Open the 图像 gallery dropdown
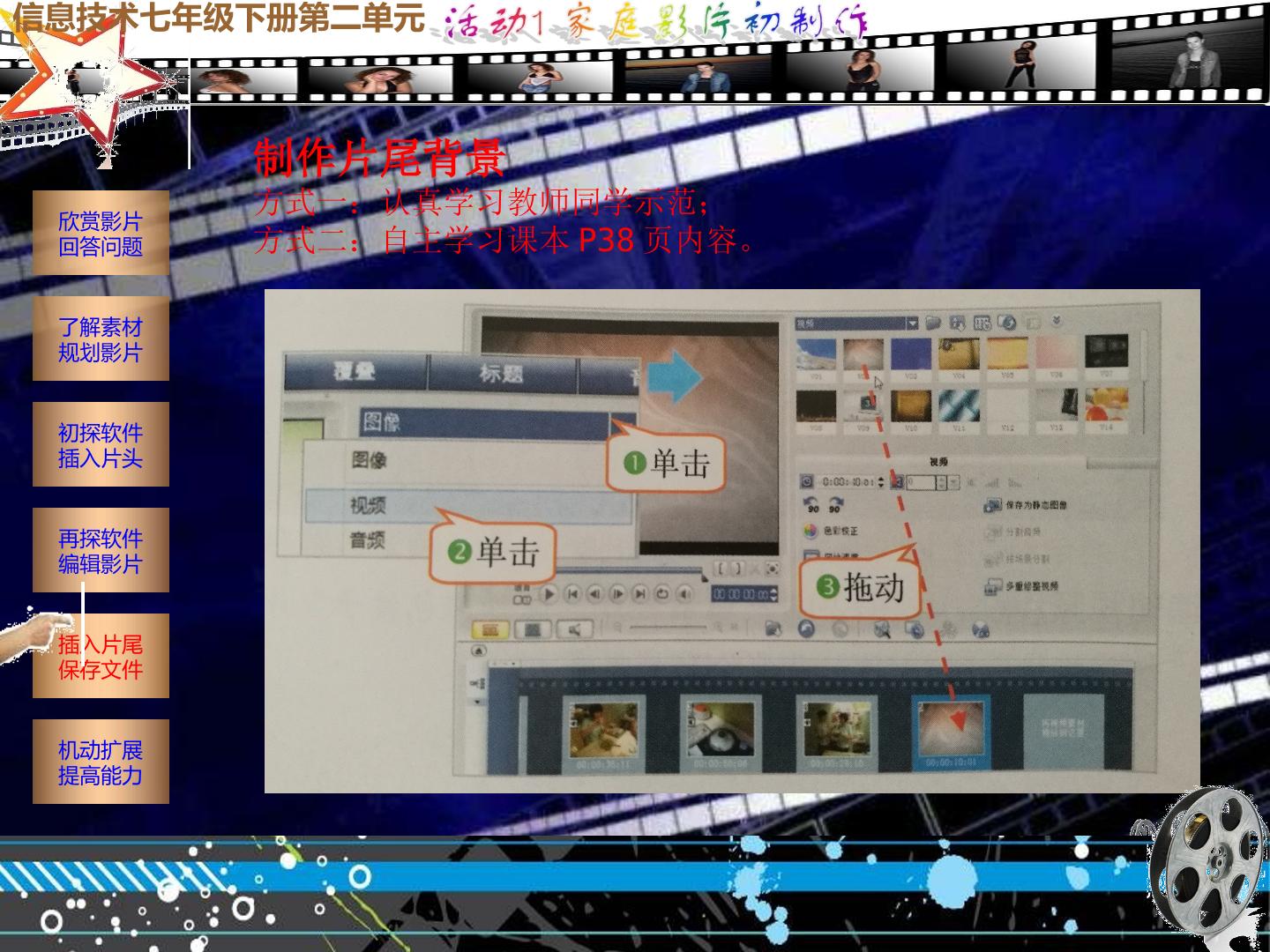The height and width of the screenshot is (952, 1270). [x=497, y=422]
